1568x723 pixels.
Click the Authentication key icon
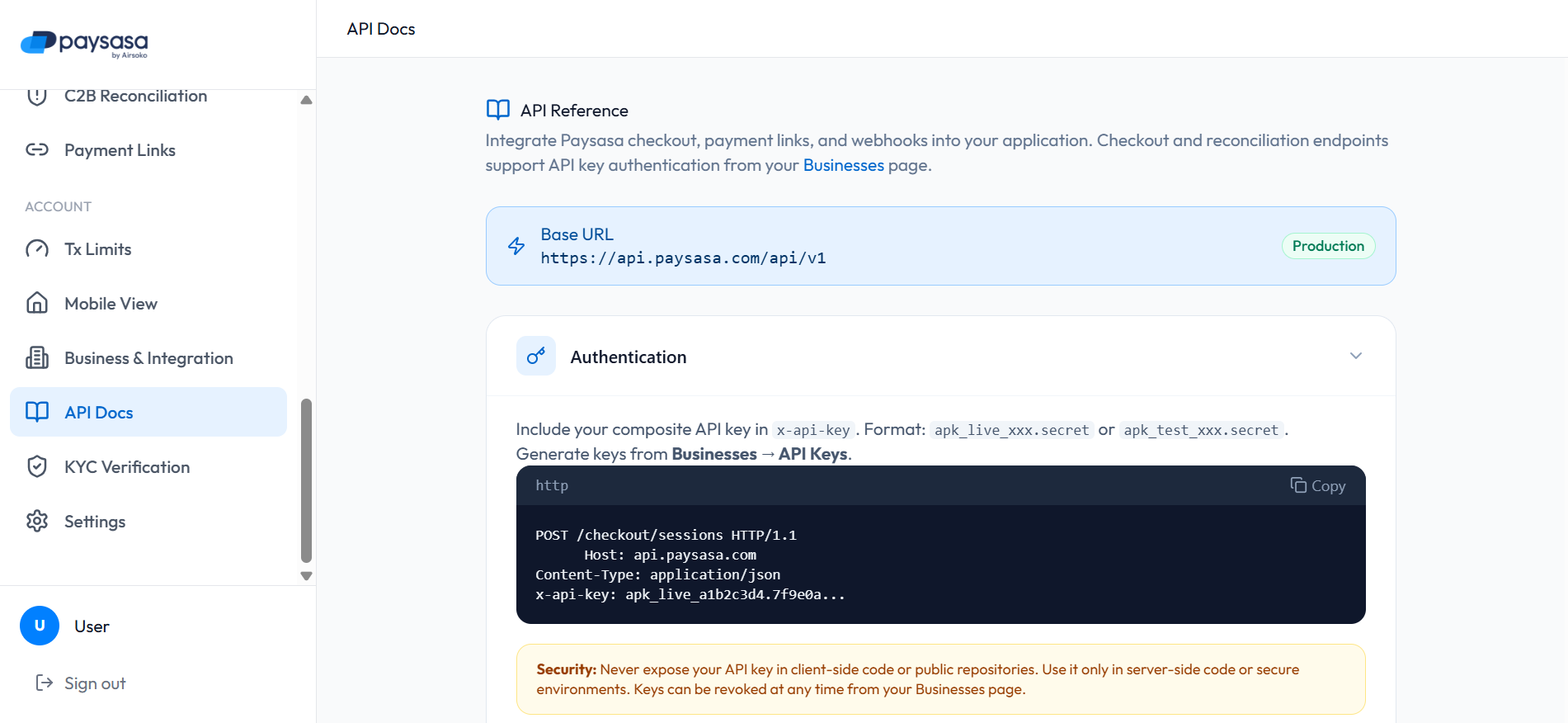pyautogui.click(x=536, y=356)
